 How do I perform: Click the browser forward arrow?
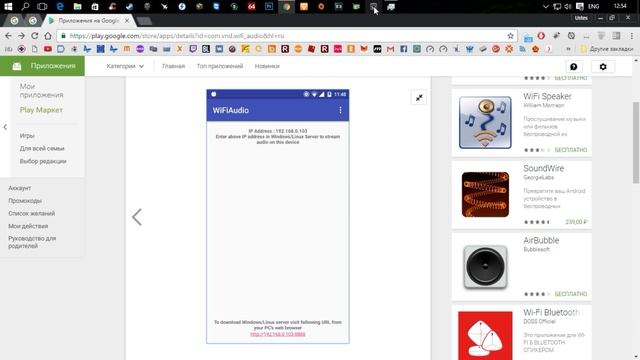(x=21, y=36)
